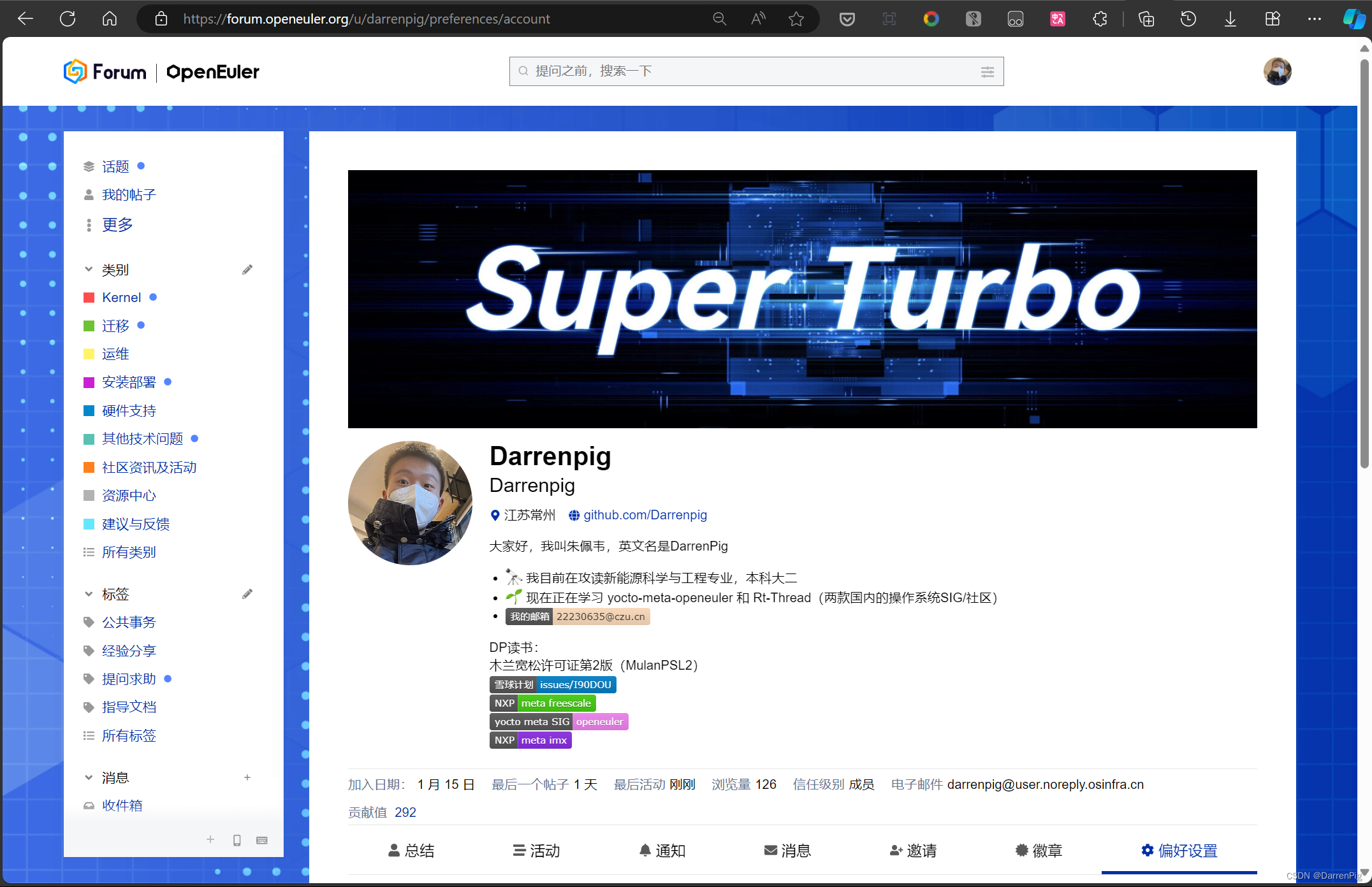Open the 安装部署 category
Image resolution: width=1372 pixels, height=887 pixels.
point(129,382)
